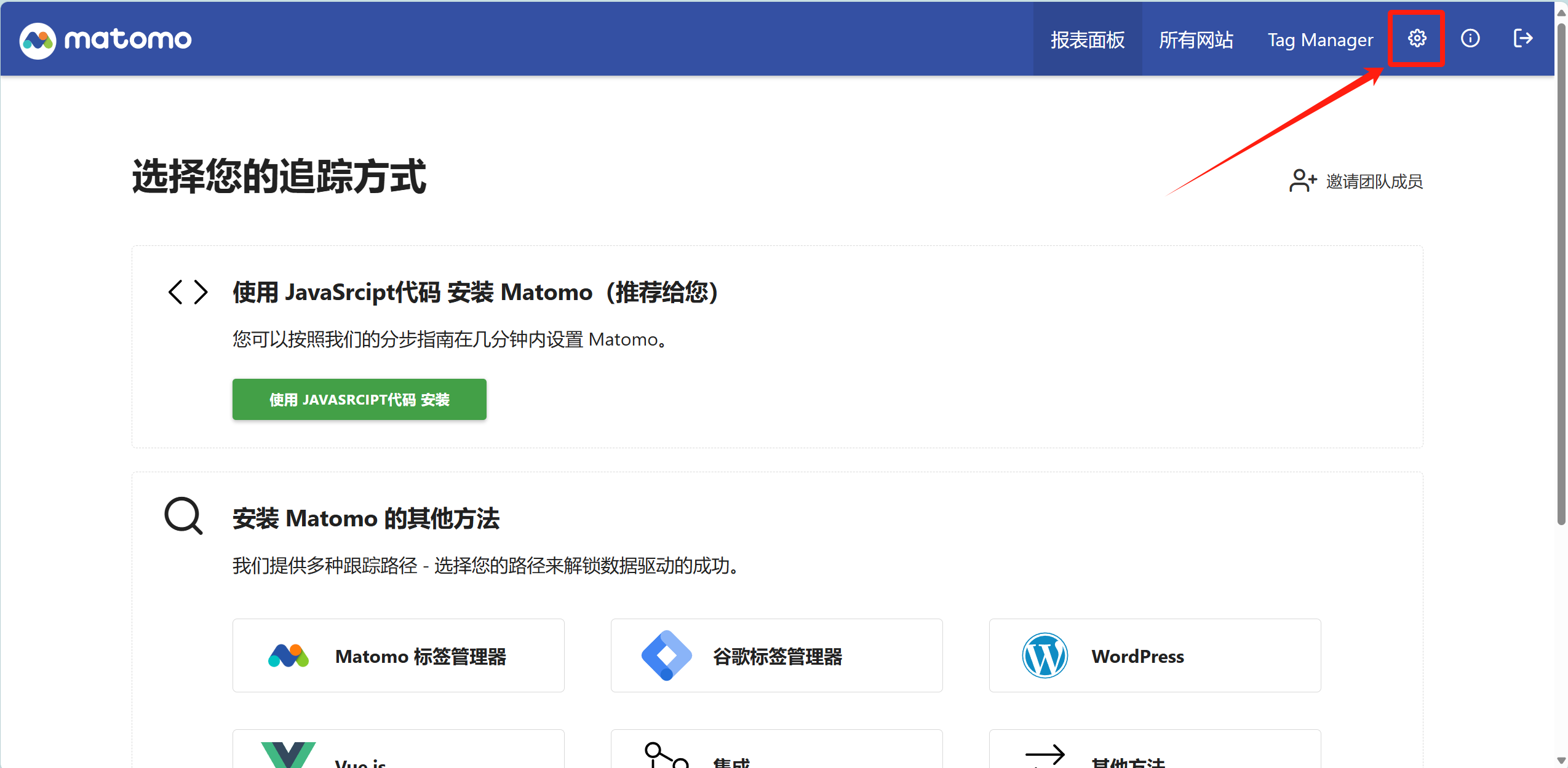Image resolution: width=1568 pixels, height=768 pixels.
Task: Click the logout icon
Action: click(x=1522, y=39)
